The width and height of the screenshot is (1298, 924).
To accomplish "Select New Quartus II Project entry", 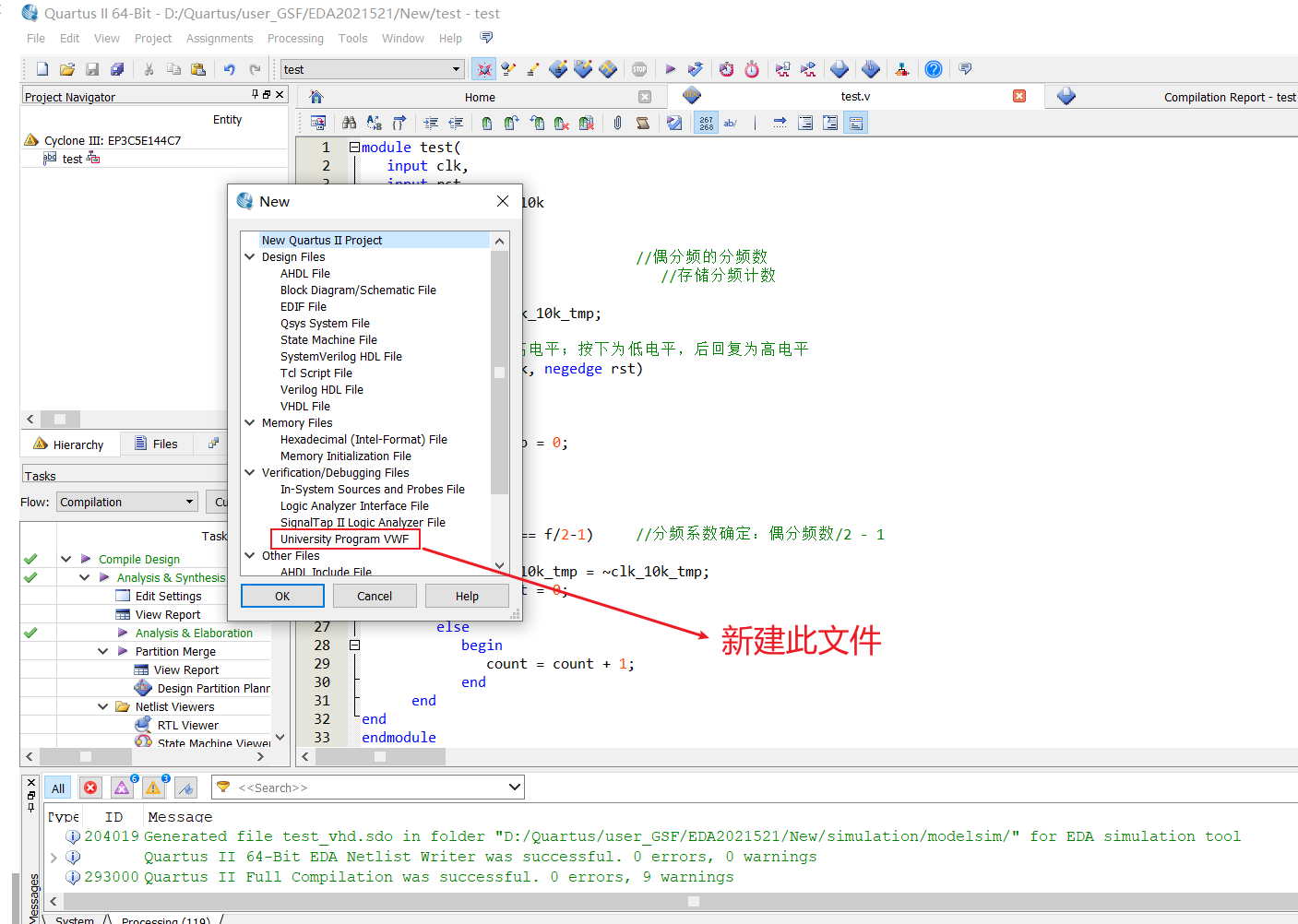I will tap(322, 240).
